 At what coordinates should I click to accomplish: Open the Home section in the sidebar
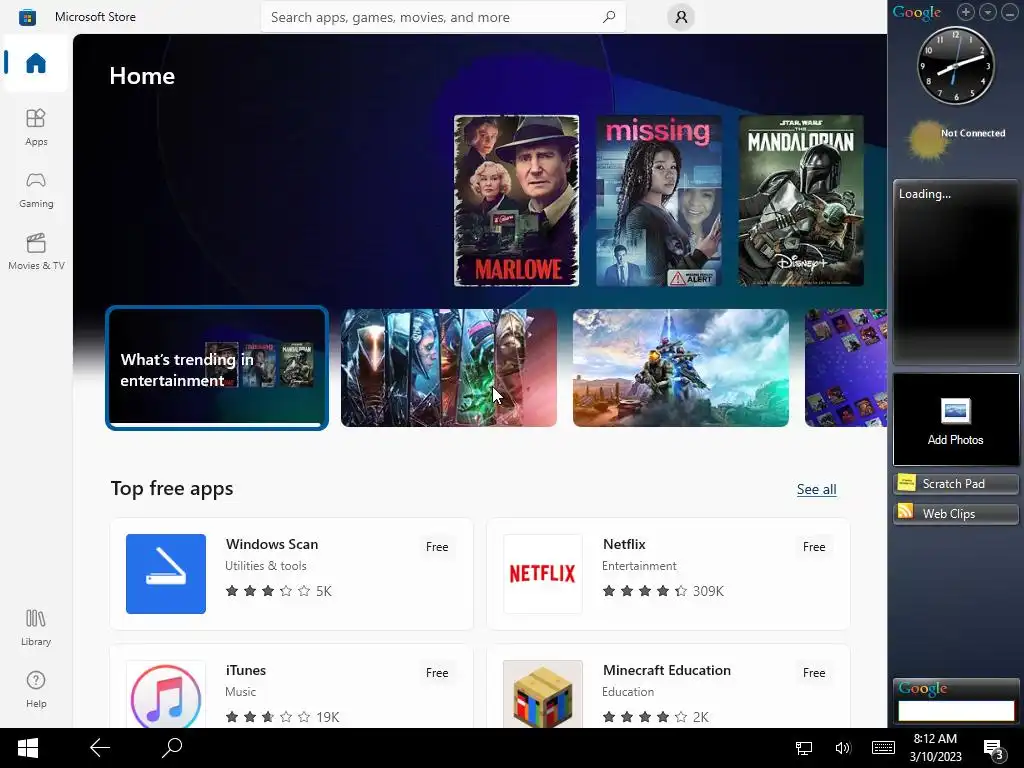[36, 63]
